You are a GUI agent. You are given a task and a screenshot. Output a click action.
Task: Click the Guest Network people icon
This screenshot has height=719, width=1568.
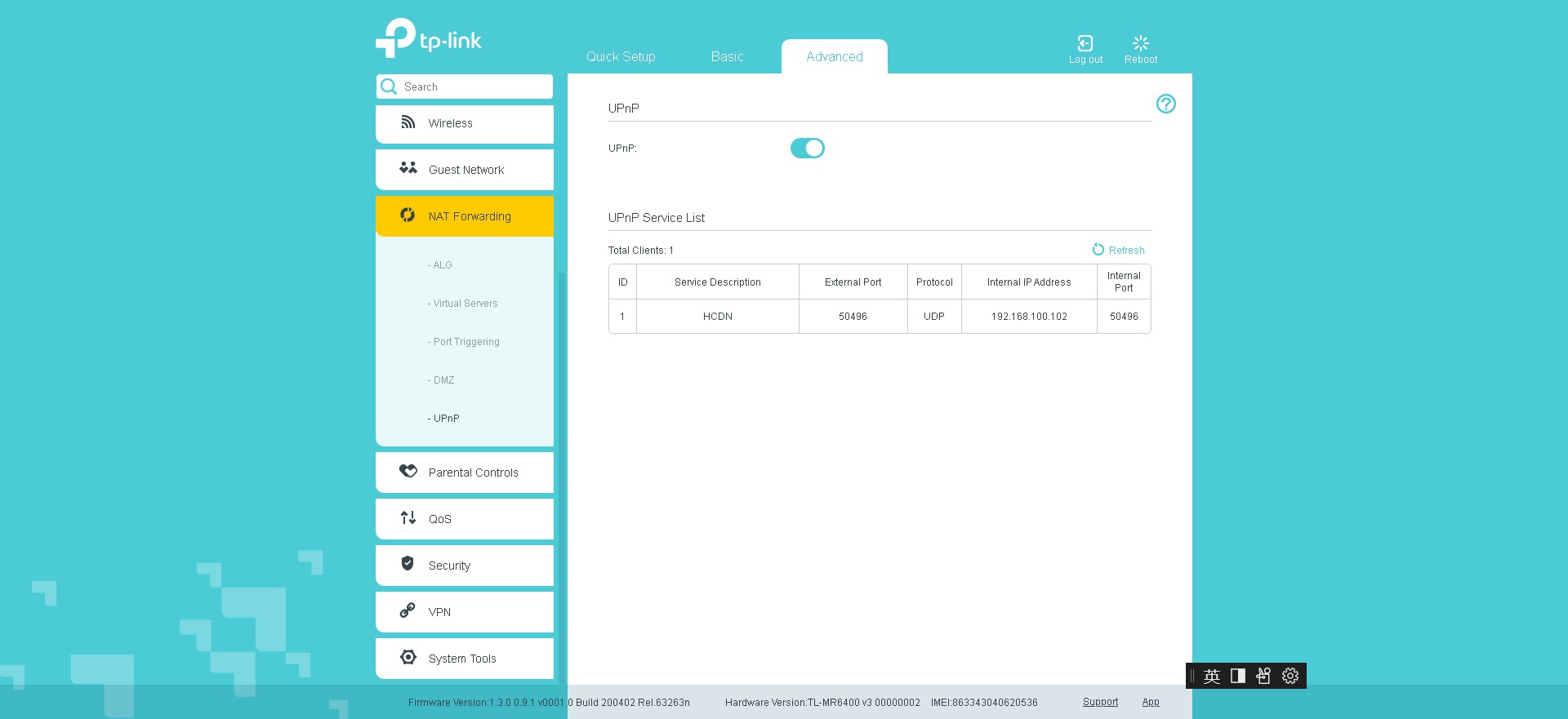408,168
